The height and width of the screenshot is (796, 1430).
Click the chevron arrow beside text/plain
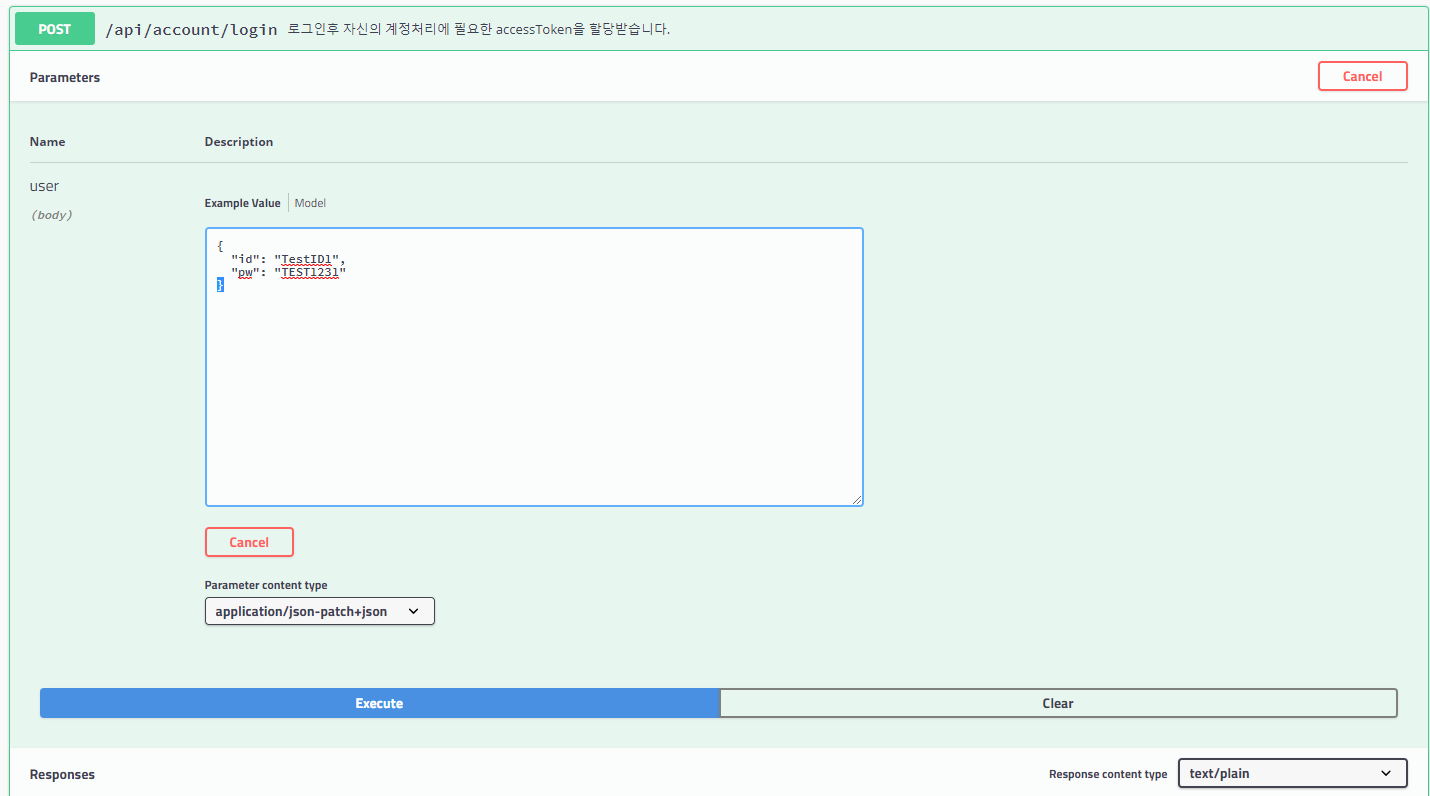(x=1386, y=773)
